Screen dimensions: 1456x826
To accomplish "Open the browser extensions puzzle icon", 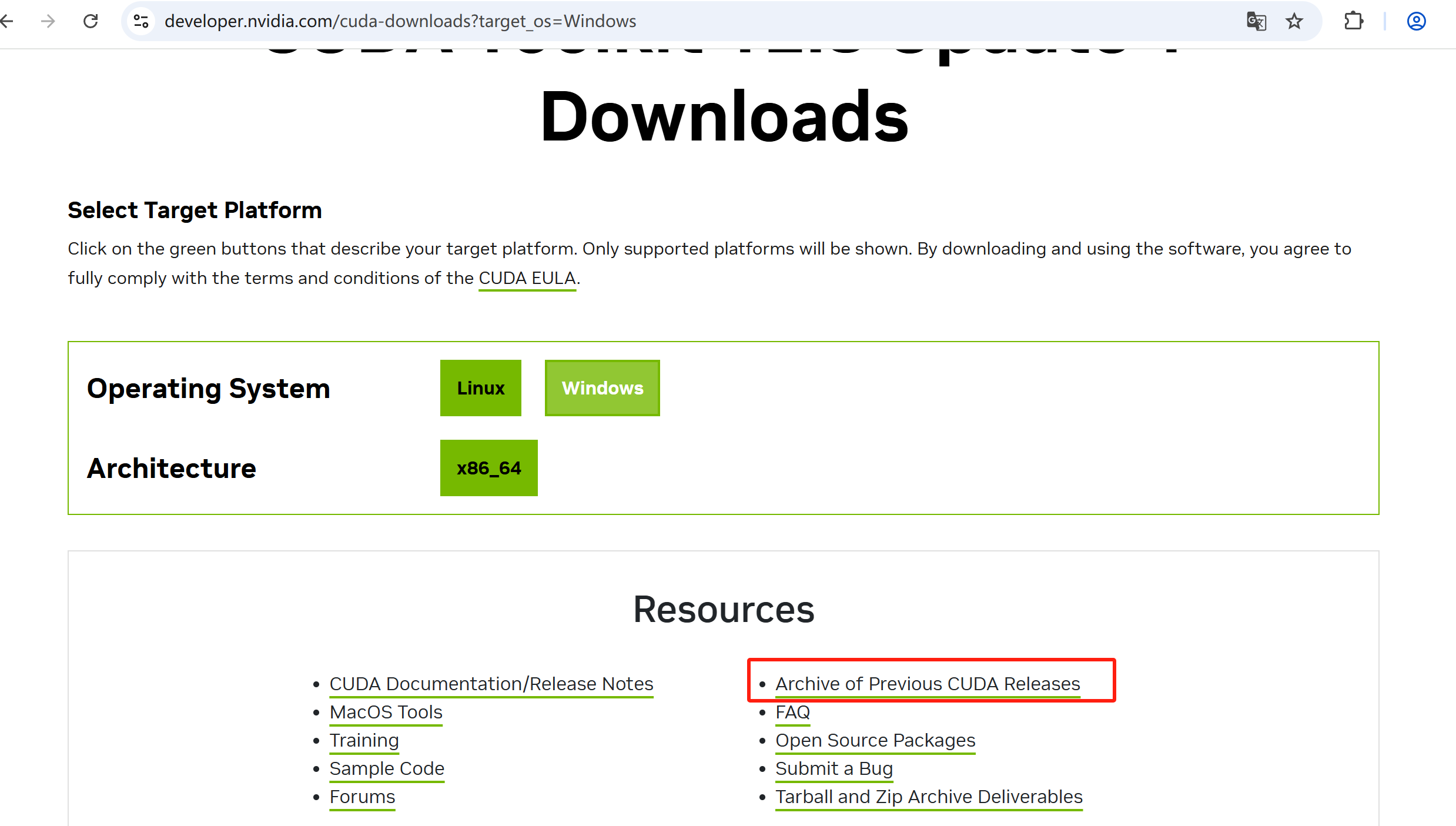I will 1353,22.
